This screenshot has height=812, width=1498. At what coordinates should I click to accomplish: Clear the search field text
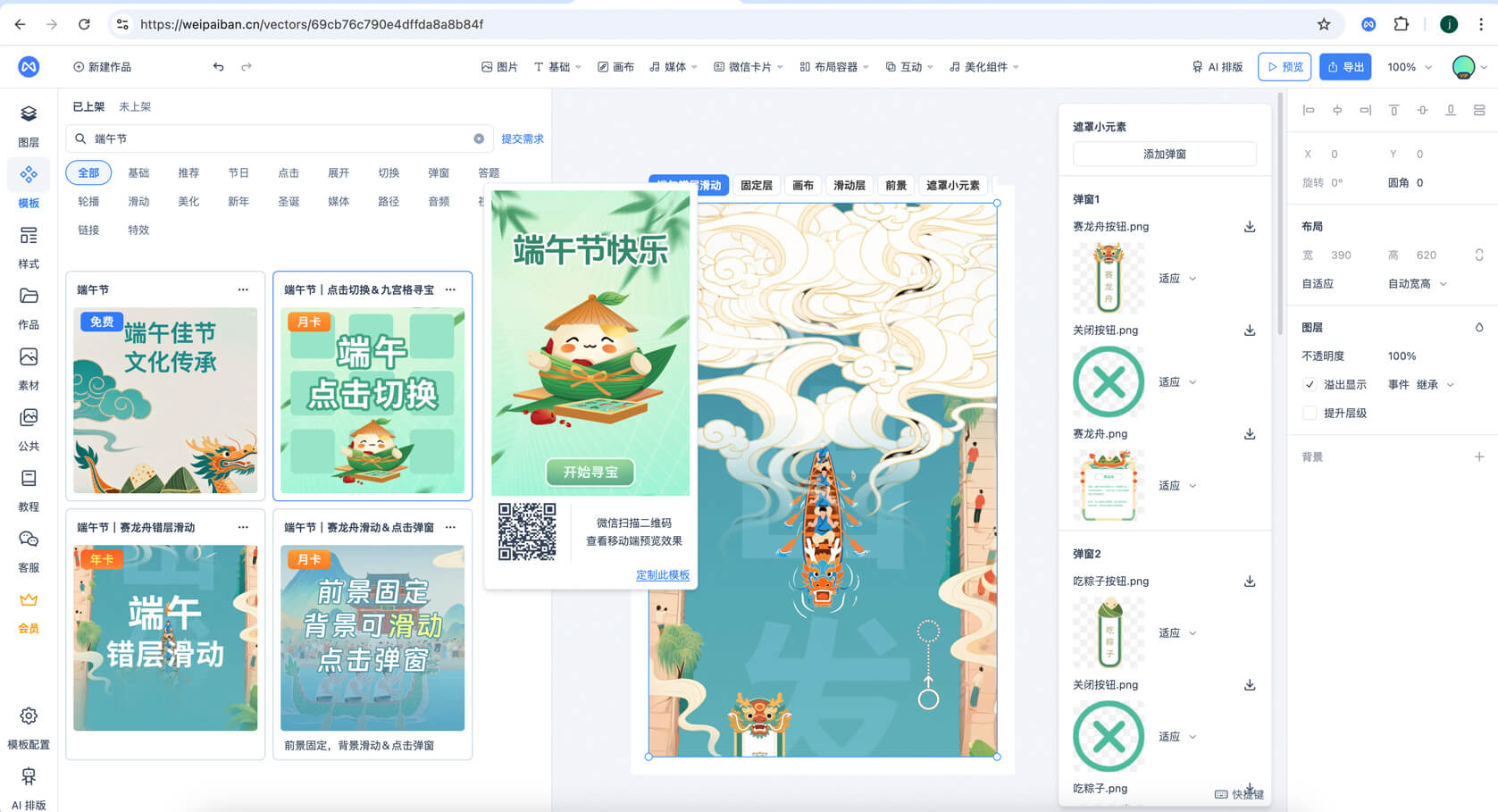[479, 138]
